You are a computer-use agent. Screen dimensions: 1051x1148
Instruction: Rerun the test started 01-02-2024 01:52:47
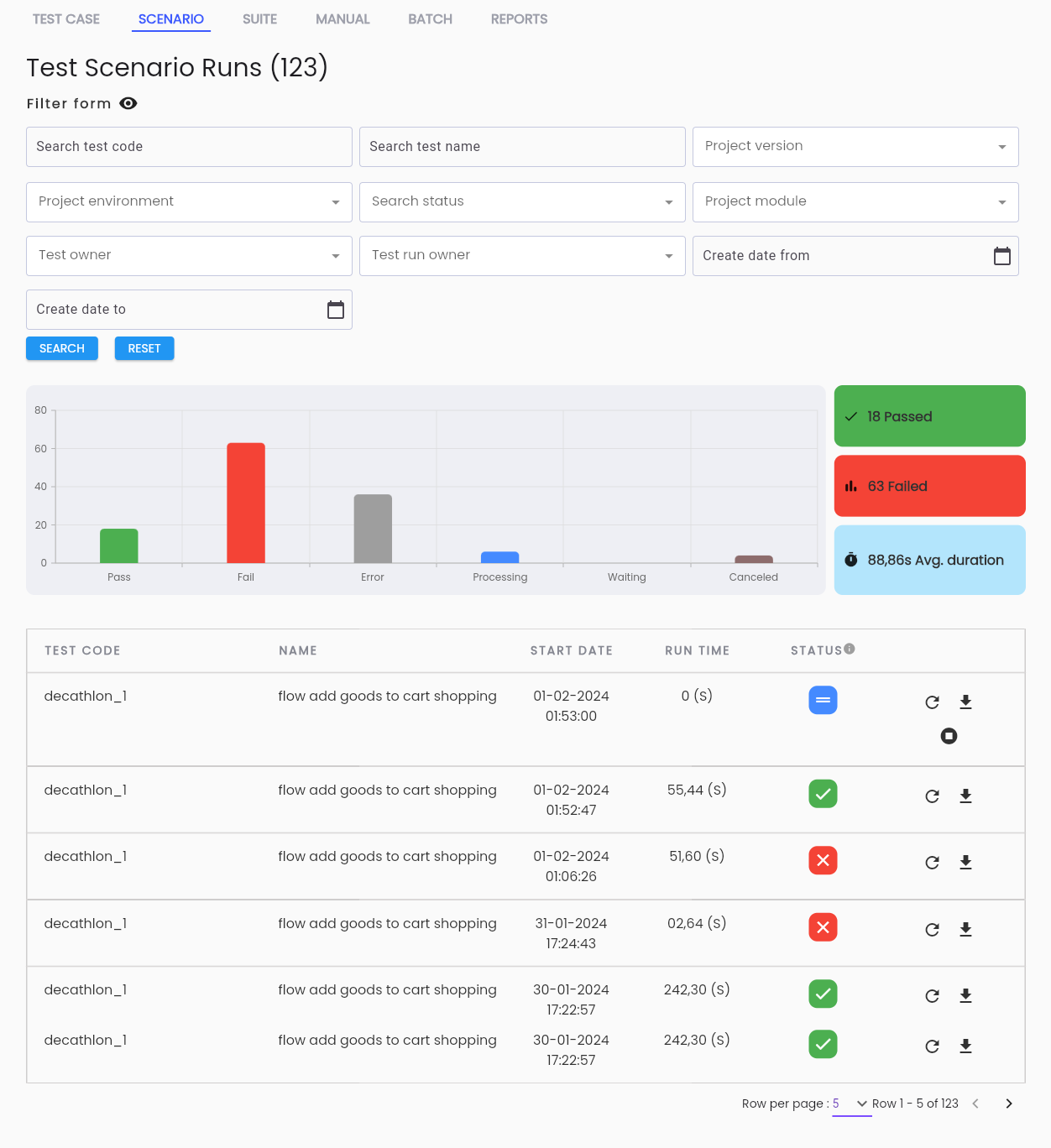tap(932, 796)
